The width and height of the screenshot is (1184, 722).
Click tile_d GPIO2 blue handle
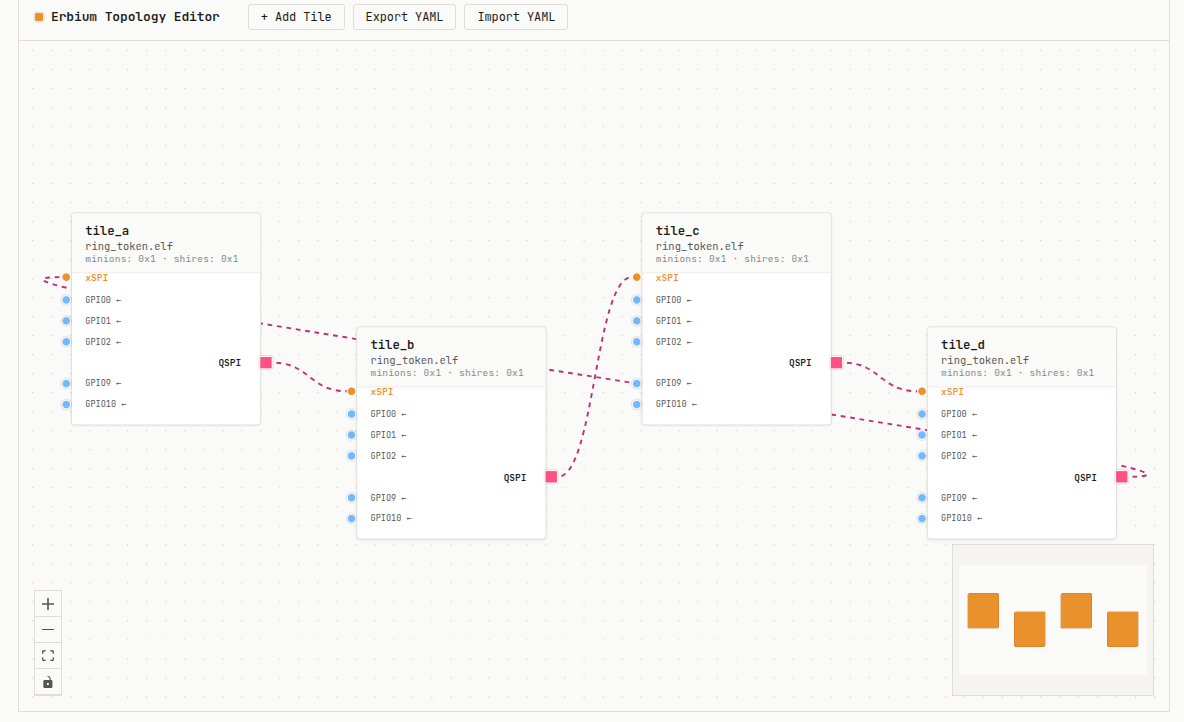click(x=922, y=456)
